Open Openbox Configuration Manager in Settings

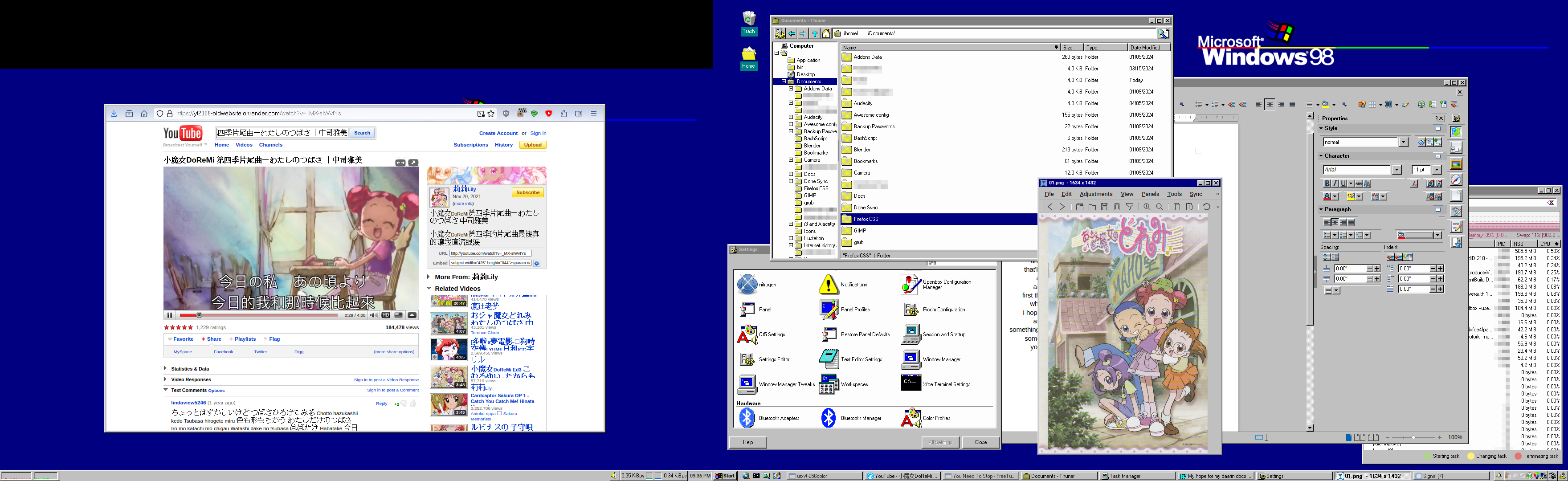click(x=911, y=284)
